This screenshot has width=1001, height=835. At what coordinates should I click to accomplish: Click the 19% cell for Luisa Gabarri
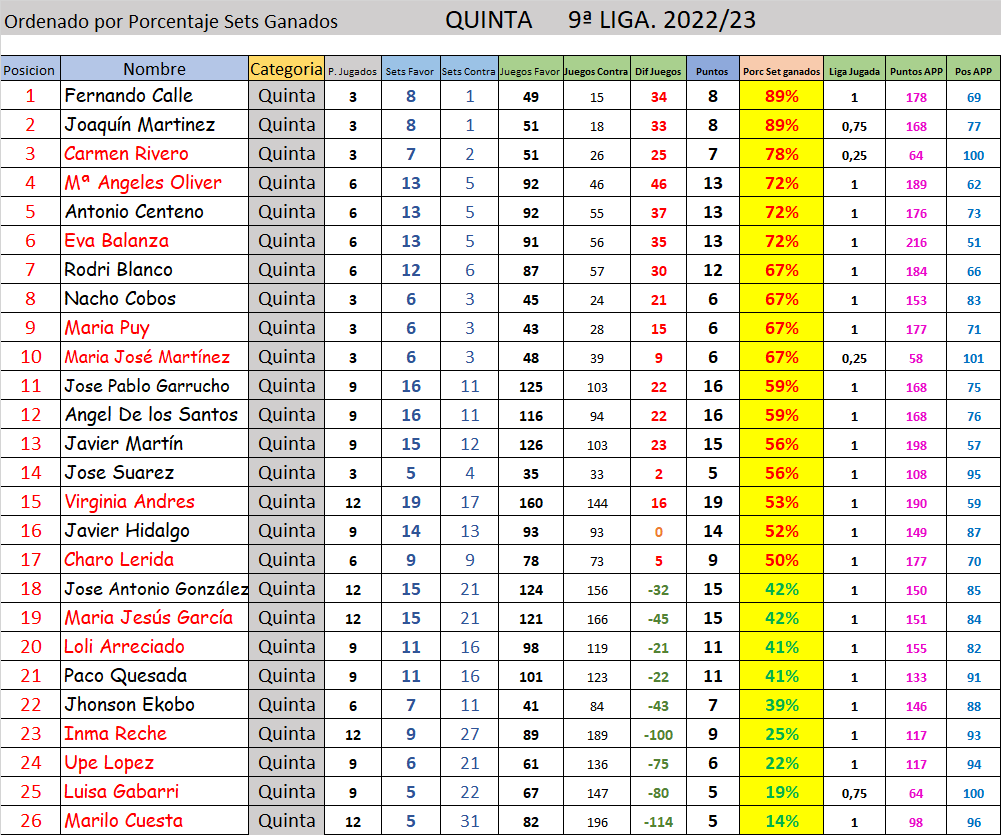pyautogui.click(x=781, y=792)
